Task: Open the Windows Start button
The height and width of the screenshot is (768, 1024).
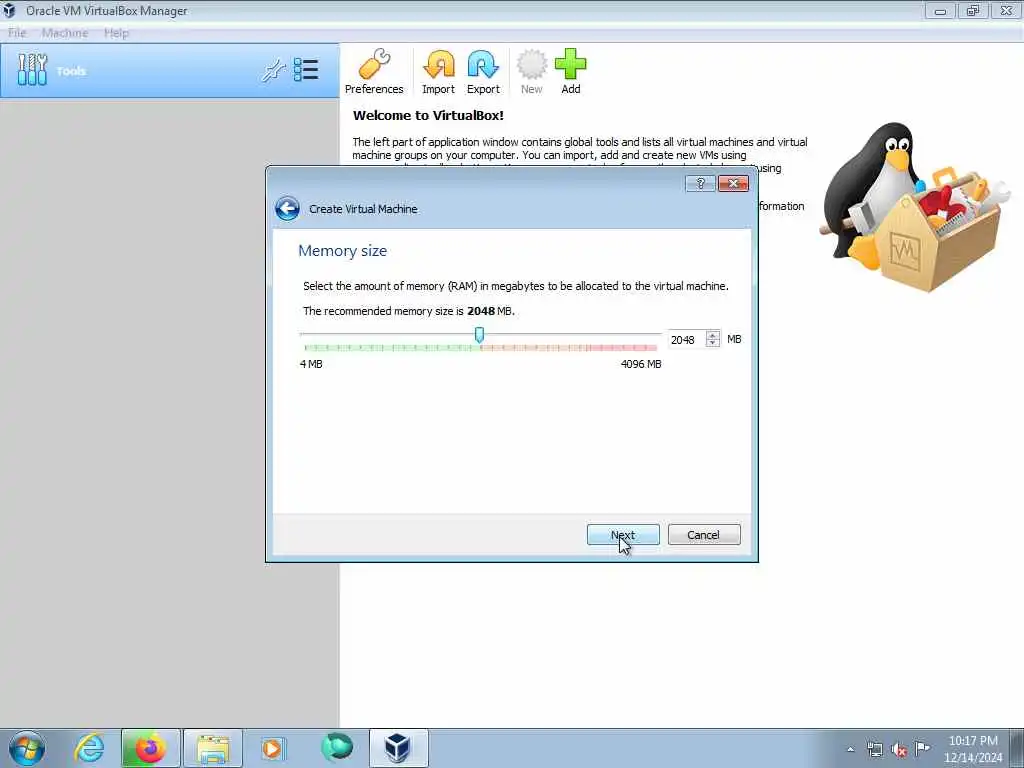Action: (x=27, y=748)
